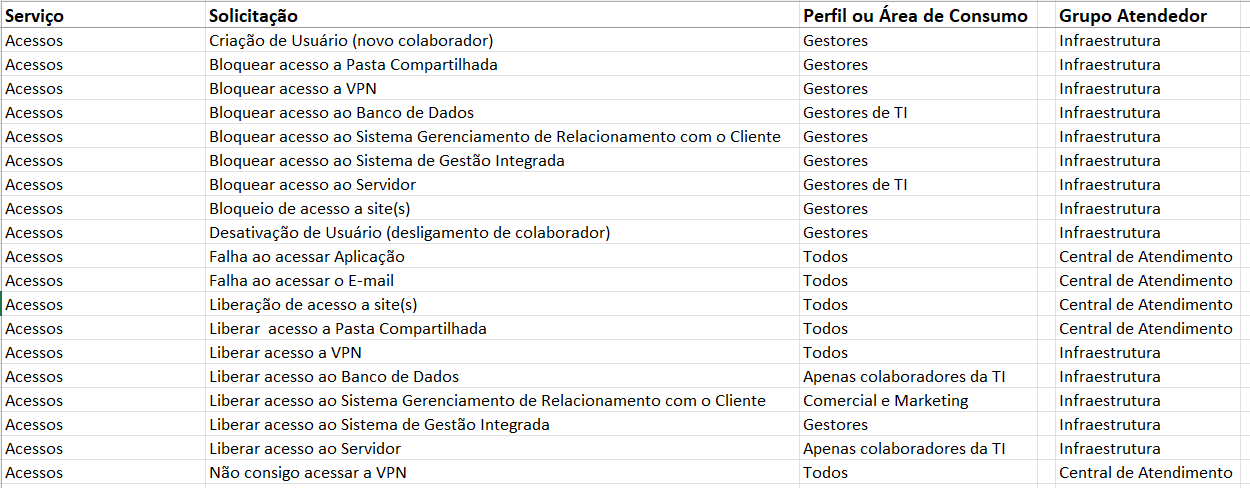The height and width of the screenshot is (488, 1250).
Task: Click the 'Serviço' header cell
Action: point(34,16)
